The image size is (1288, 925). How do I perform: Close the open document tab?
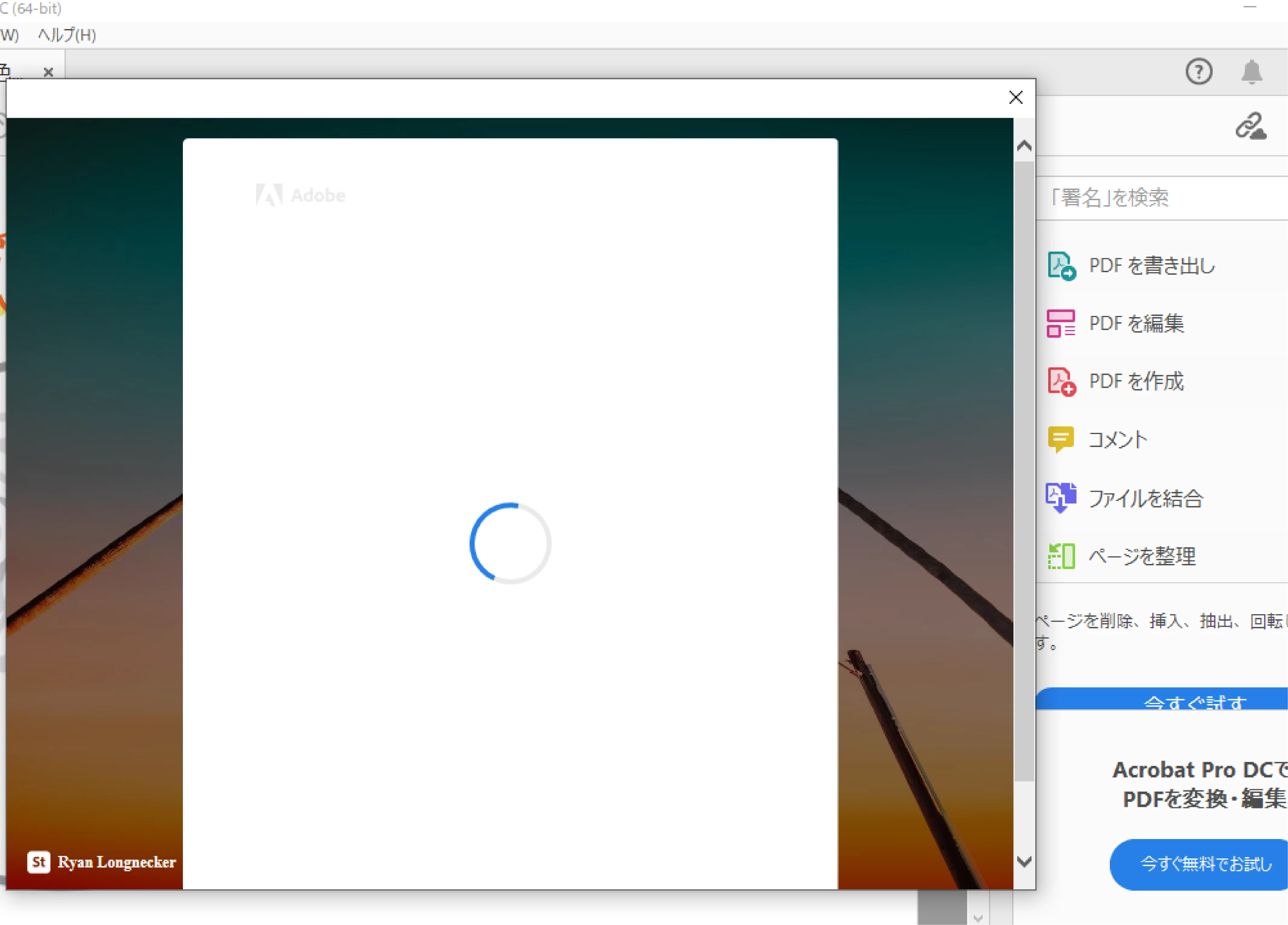[x=48, y=72]
